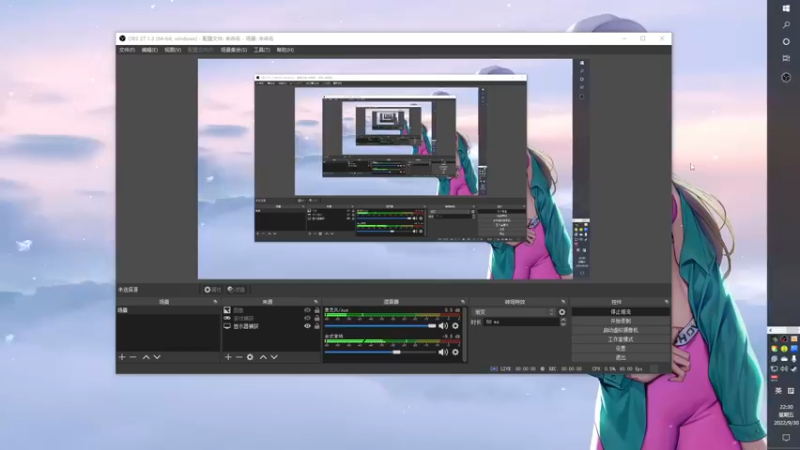Toggle visibility of display capture (显示器捕获) source
Screen dimensions: 800x450
click(307, 326)
